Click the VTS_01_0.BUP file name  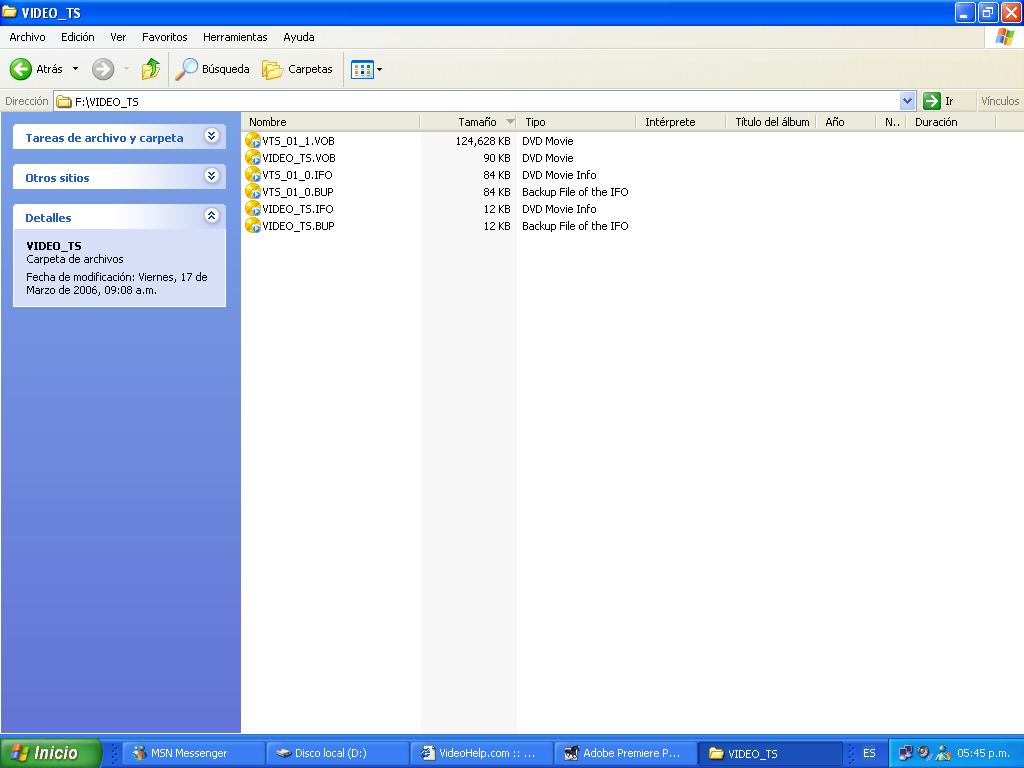coord(298,192)
